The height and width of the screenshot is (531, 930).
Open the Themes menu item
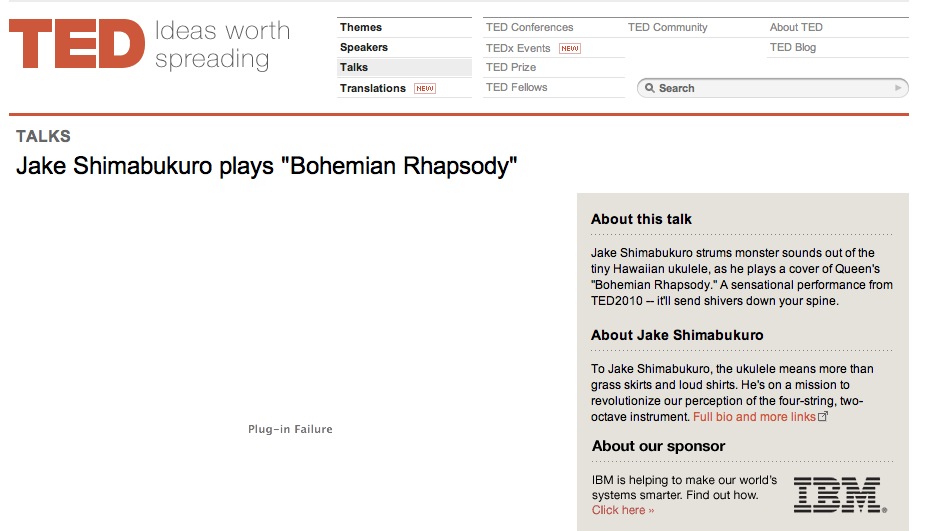tap(361, 27)
